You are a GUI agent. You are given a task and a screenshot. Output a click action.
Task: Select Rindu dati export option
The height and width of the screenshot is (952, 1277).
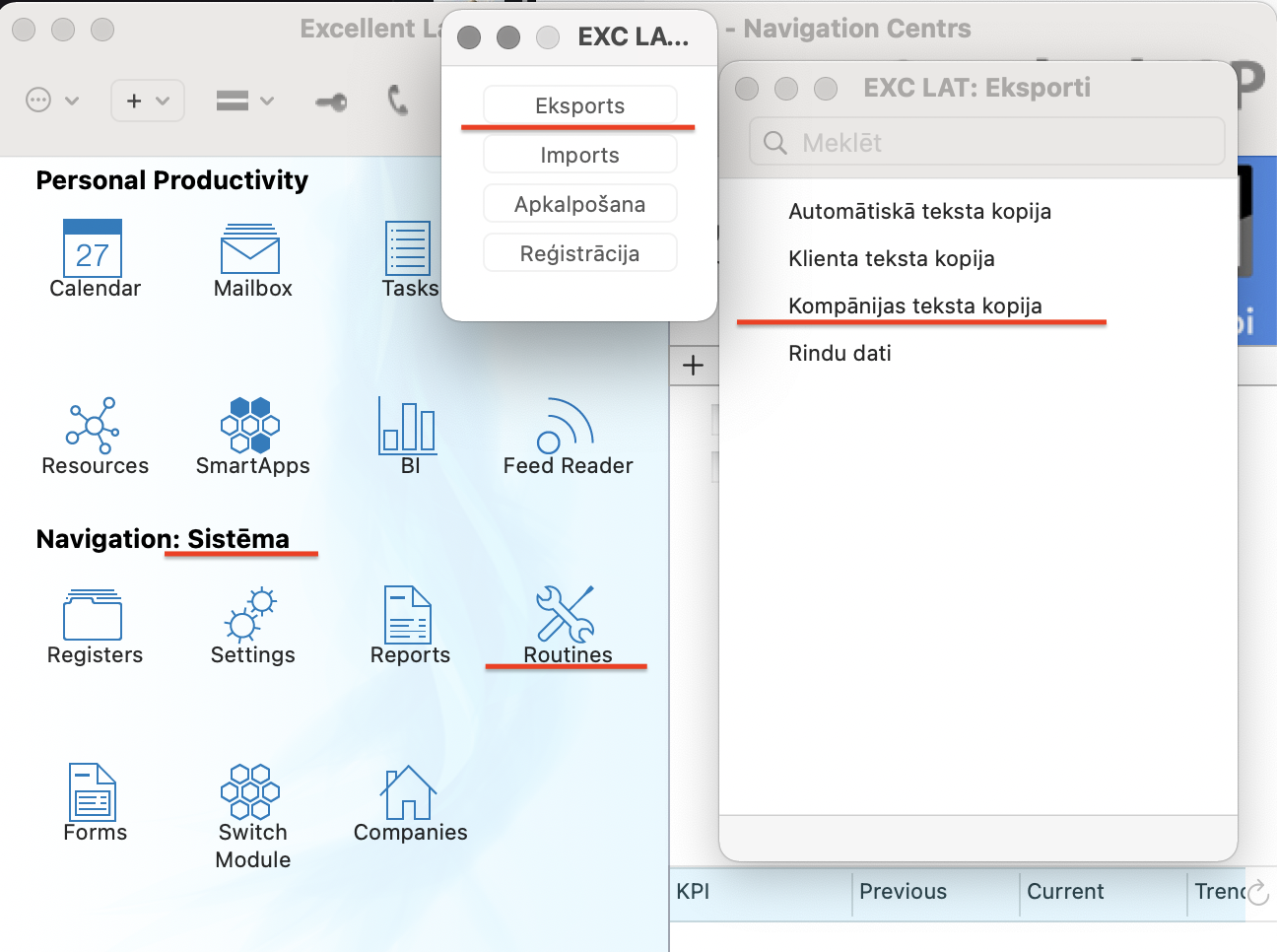click(x=840, y=353)
